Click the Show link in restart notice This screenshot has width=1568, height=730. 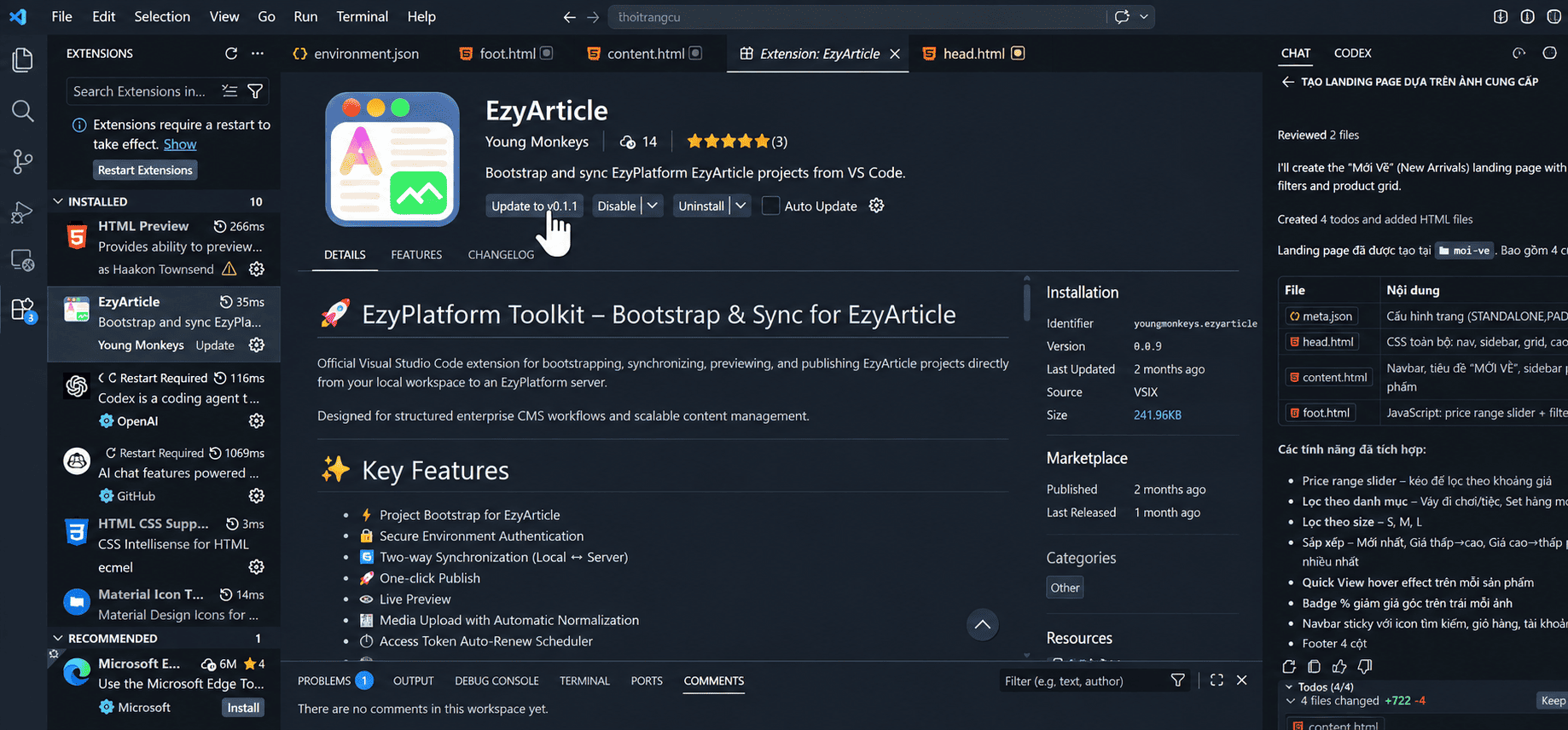point(180,145)
